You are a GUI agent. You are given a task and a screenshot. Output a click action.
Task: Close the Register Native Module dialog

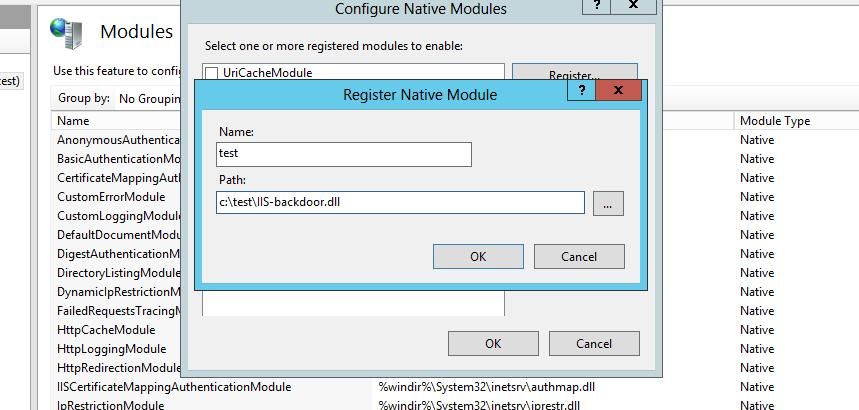(x=618, y=90)
